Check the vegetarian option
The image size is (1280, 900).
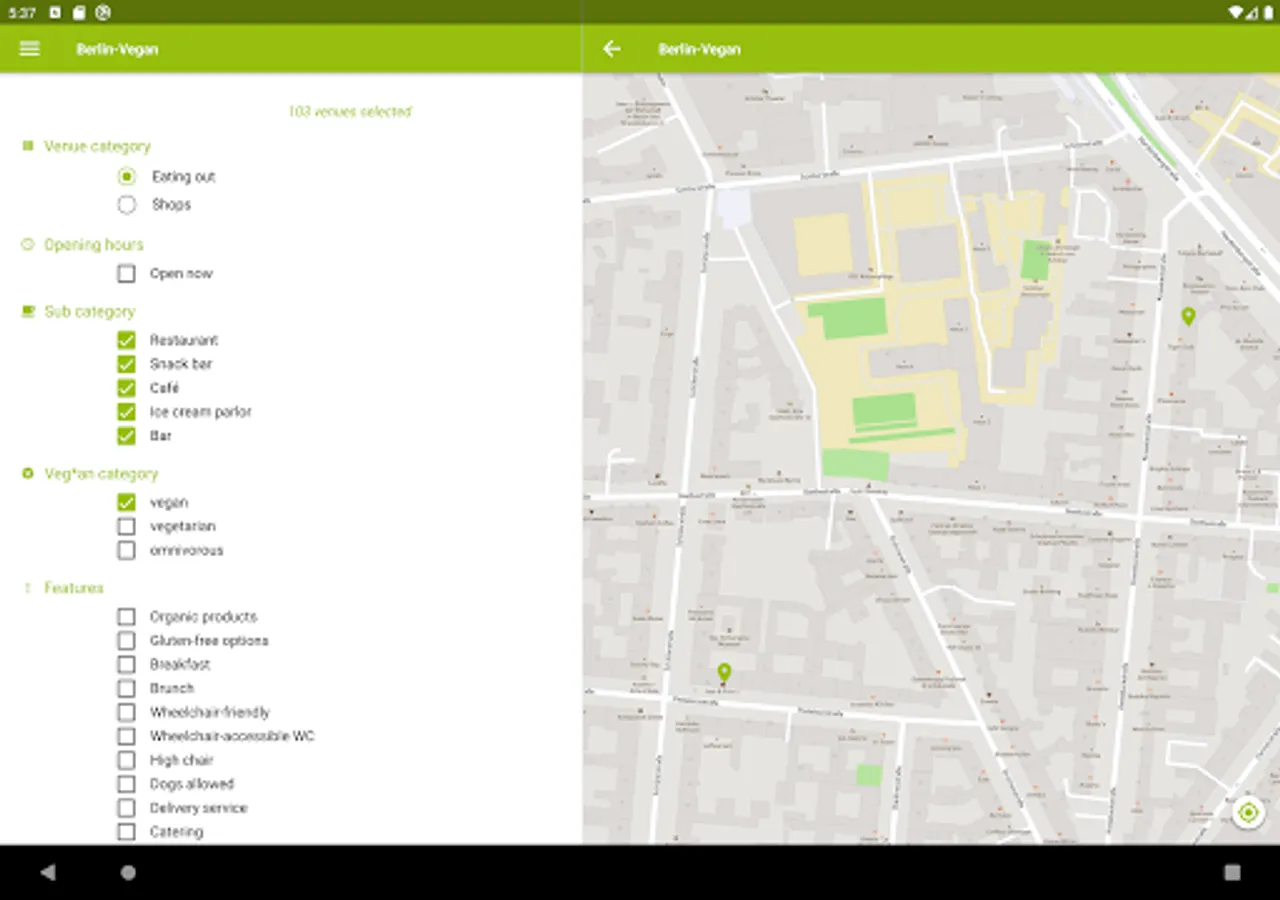coord(127,526)
